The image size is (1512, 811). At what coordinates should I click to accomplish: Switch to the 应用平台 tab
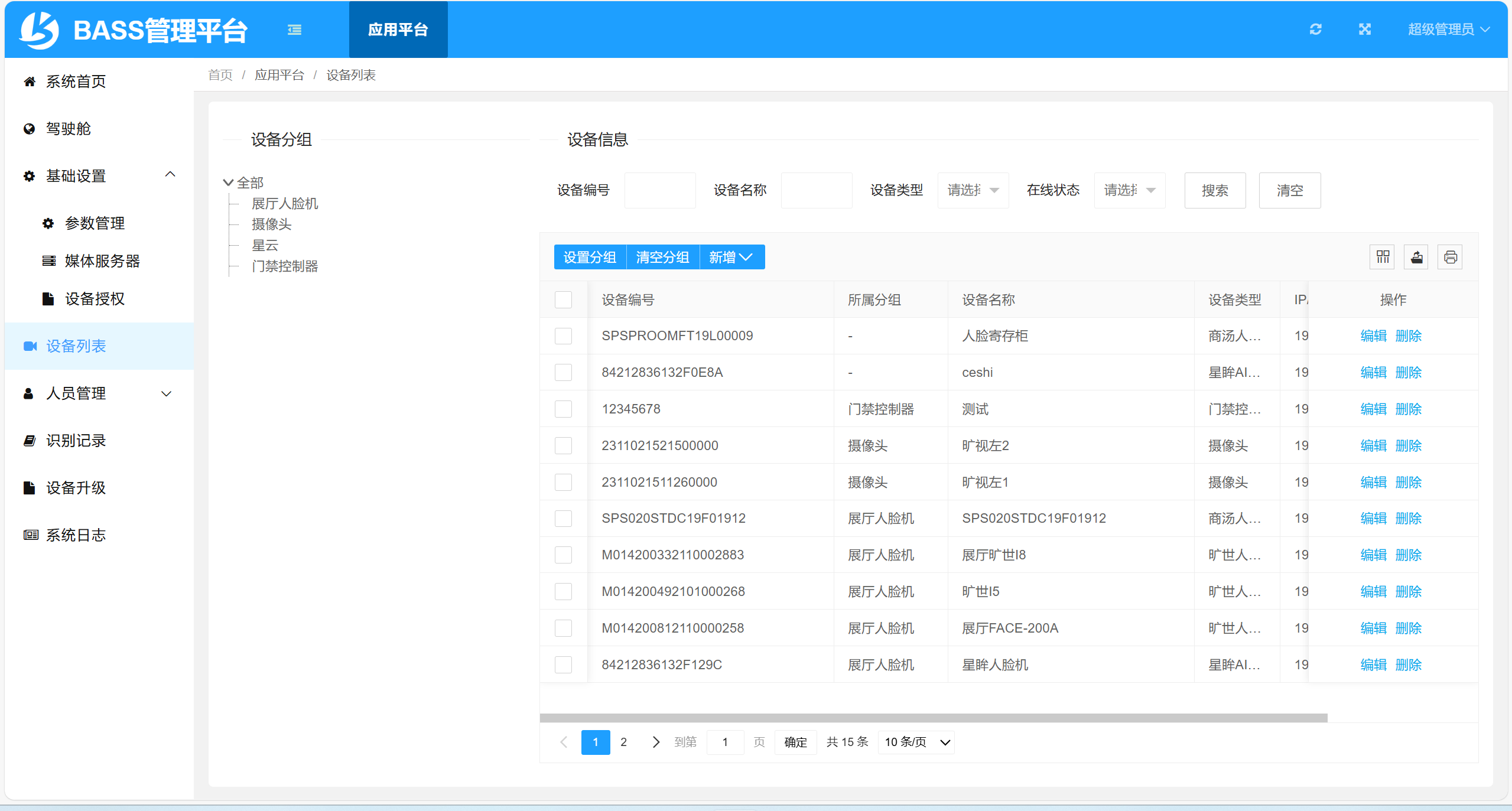[x=398, y=29]
